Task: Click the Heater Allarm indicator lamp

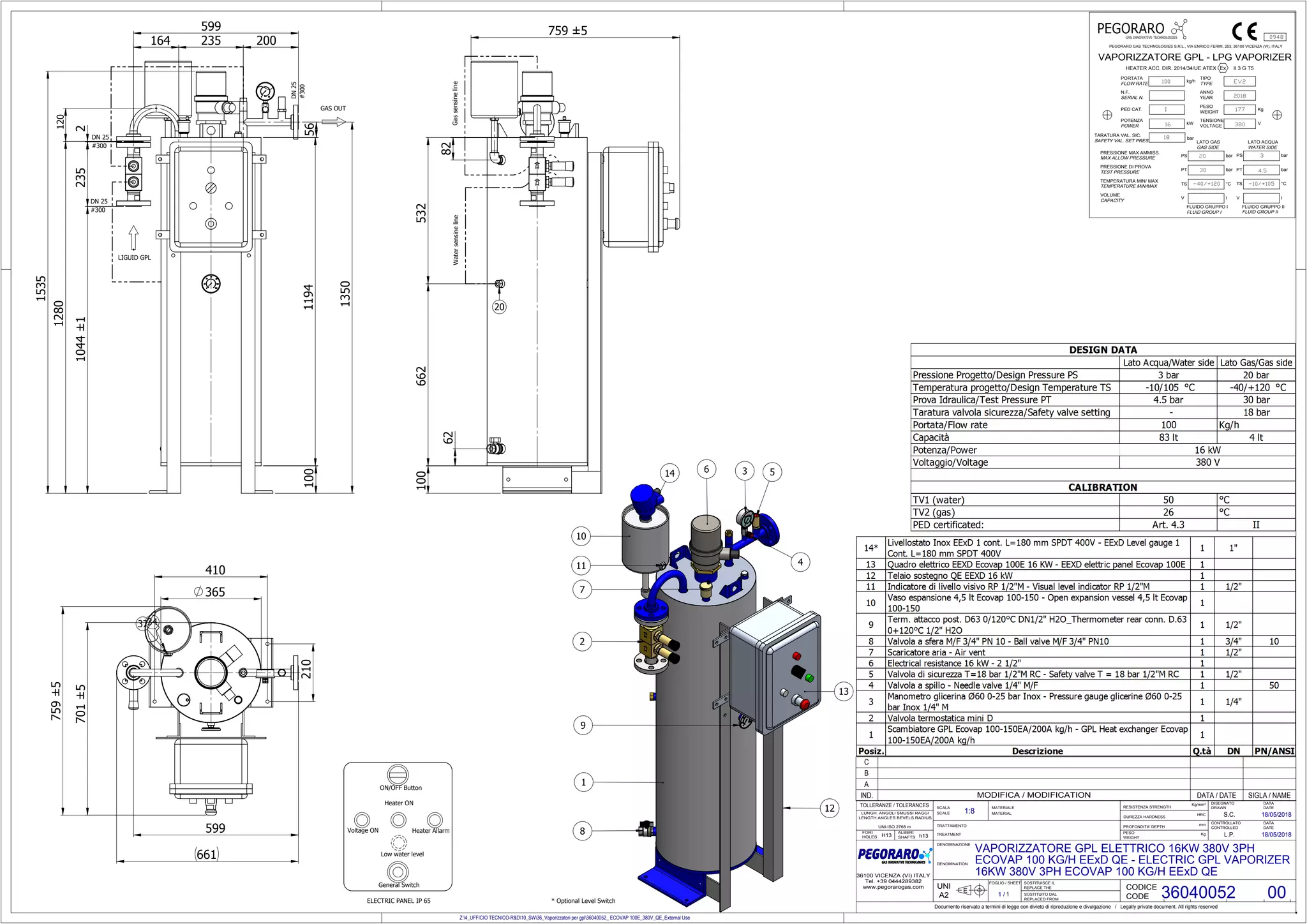Action: point(435,819)
